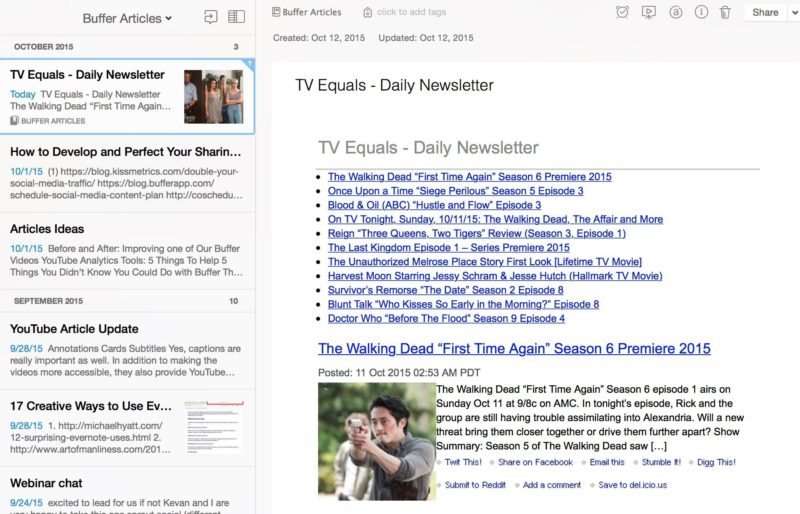
Task: Open The Last Kingdom Episode 1 link
Action: click(448, 248)
